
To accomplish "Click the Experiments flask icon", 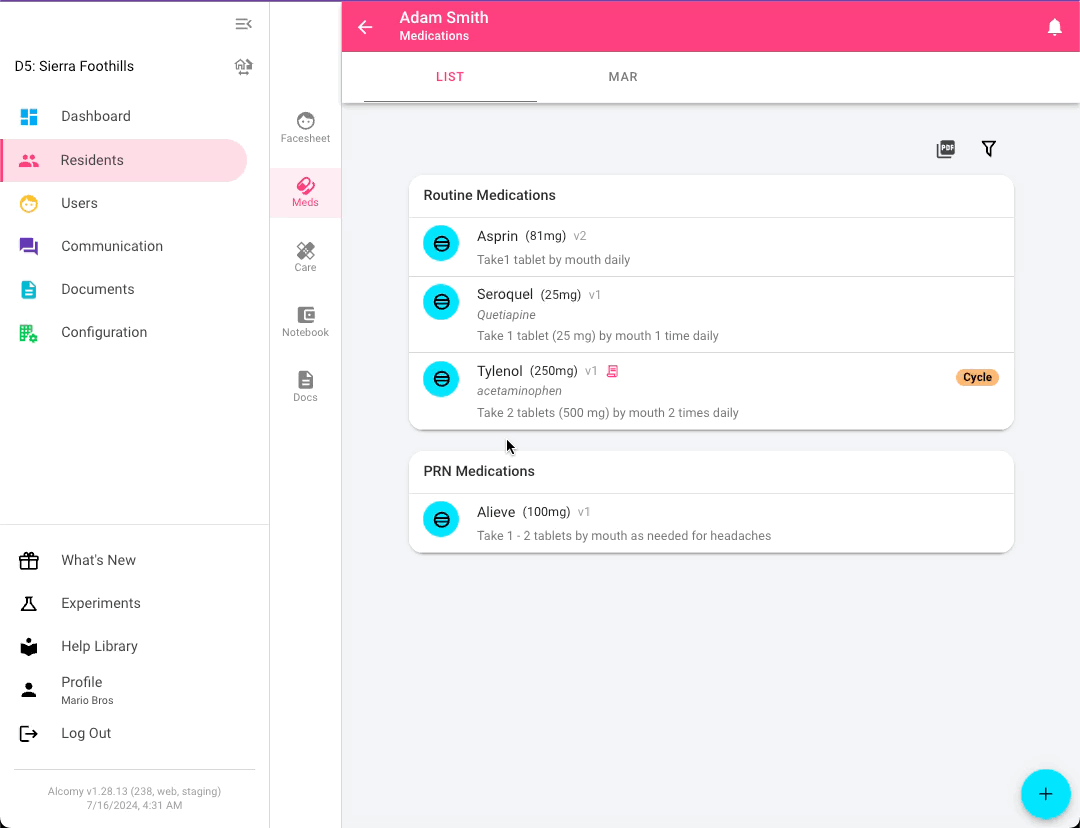I will click(x=29, y=604).
